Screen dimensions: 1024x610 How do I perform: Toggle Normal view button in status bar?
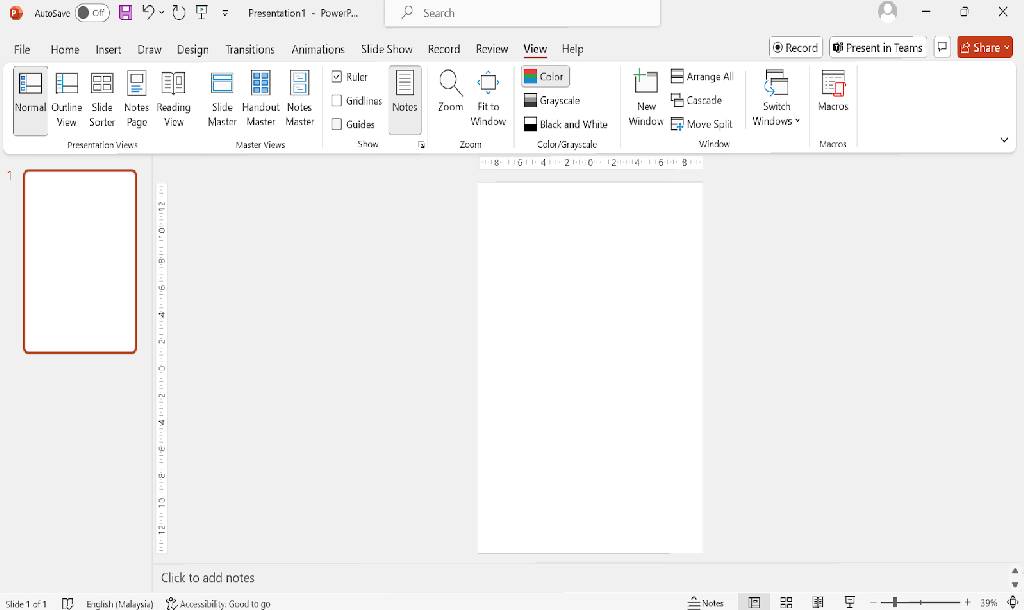(x=754, y=602)
